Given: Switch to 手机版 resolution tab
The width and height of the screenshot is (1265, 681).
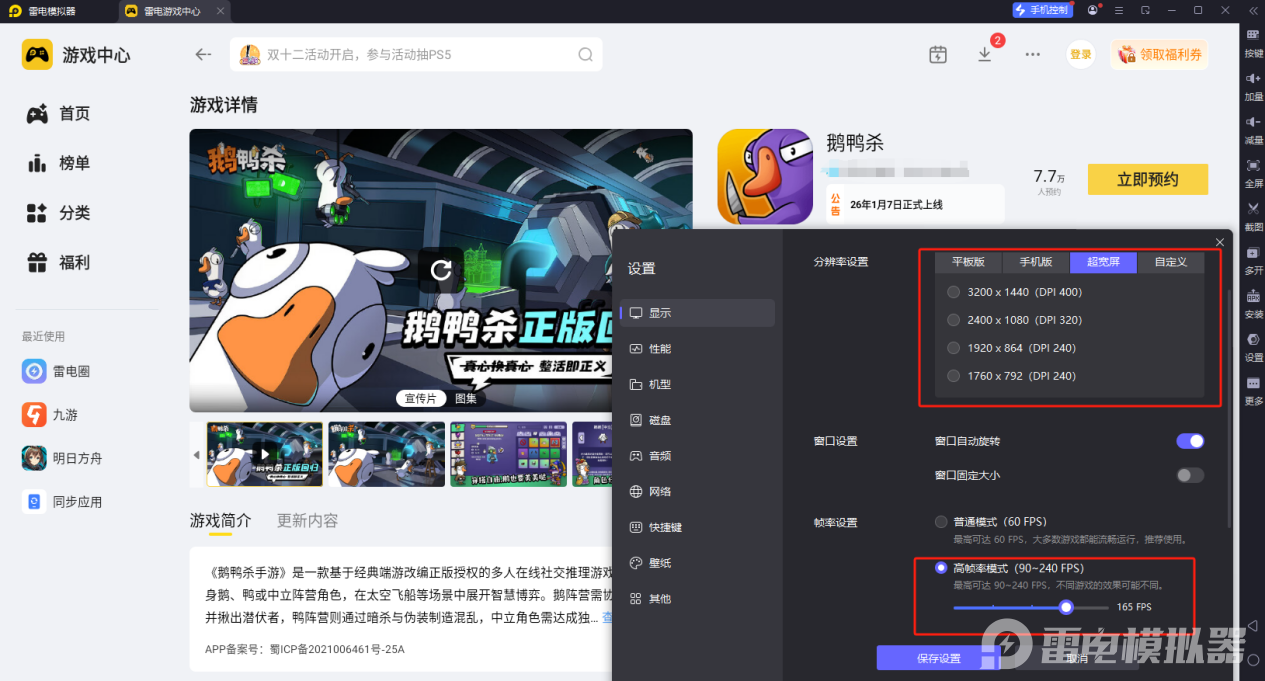Looking at the screenshot, I should (x=1036, y=262).
